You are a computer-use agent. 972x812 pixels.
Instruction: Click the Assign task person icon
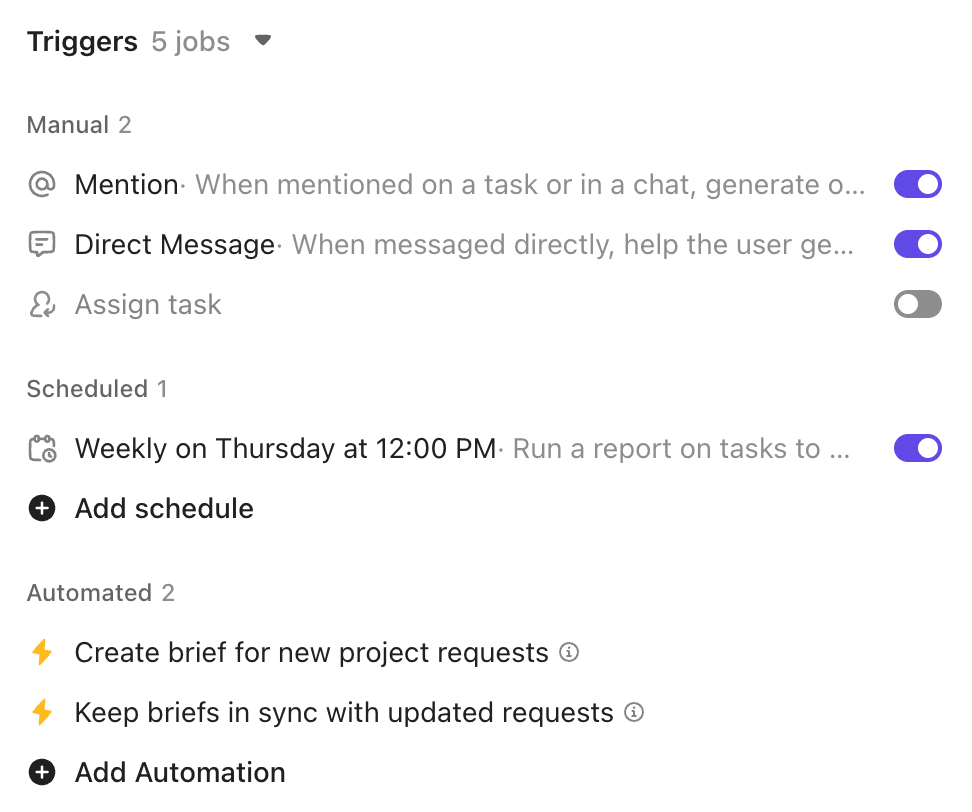click(41, 304)
